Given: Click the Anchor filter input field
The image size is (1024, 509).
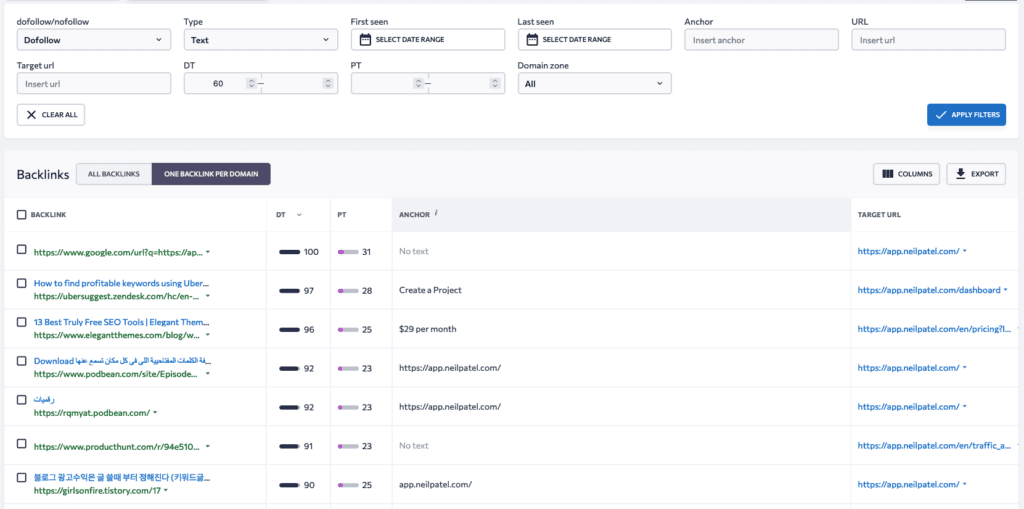Looking at the screenshot, I should click(x=761, y=40).
